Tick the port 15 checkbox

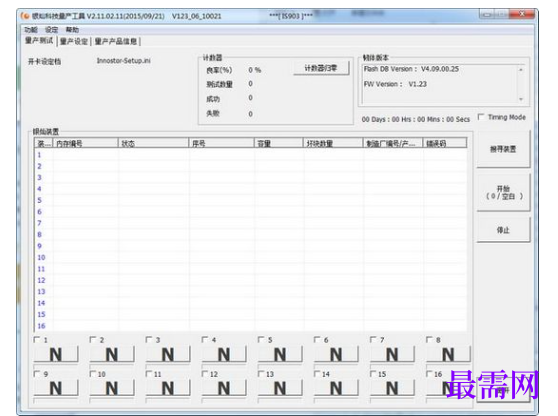(373, 374)
